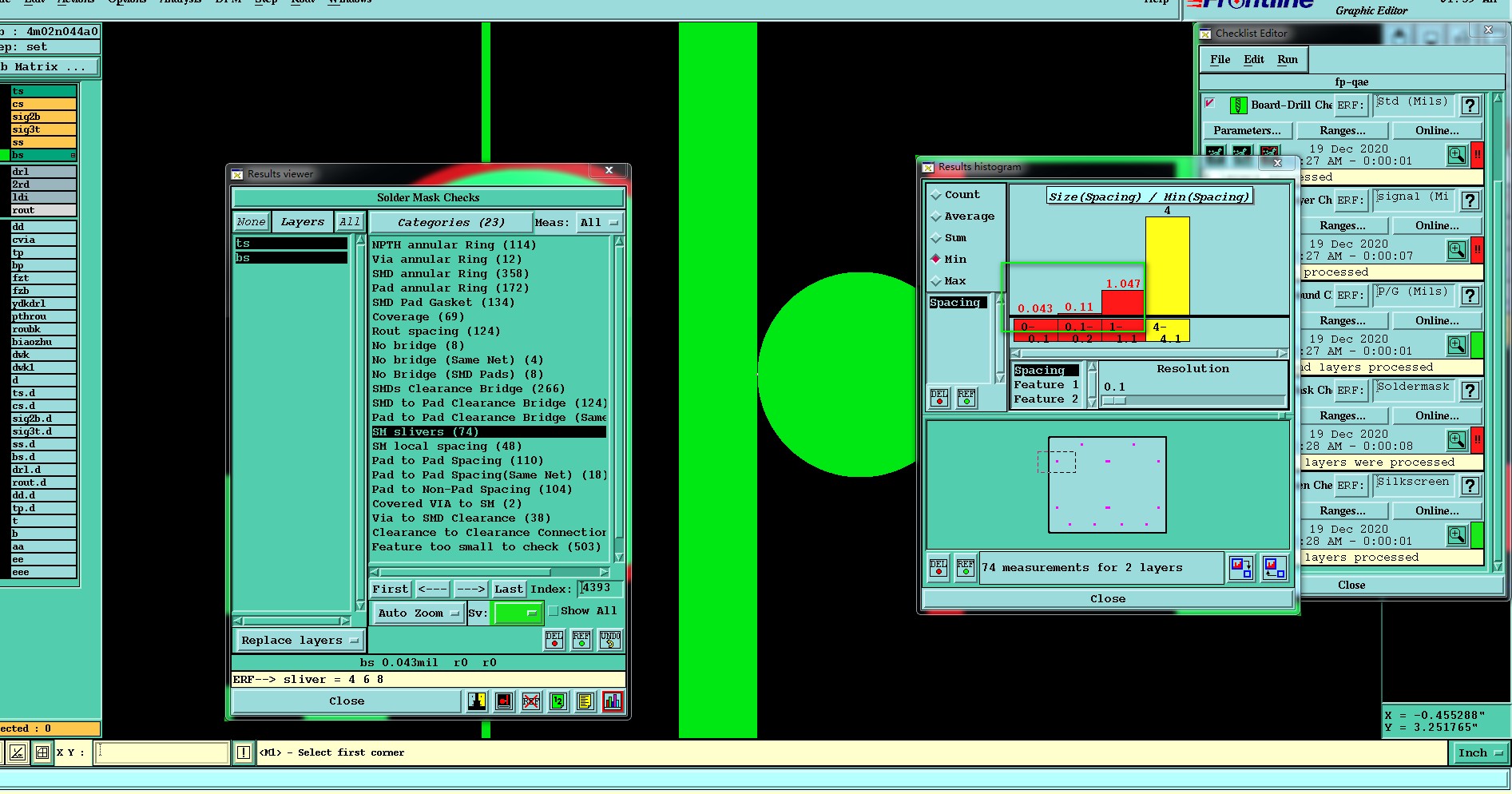Click the Index input field
This screenshot has width=1512, height=794.
[600, 589]
